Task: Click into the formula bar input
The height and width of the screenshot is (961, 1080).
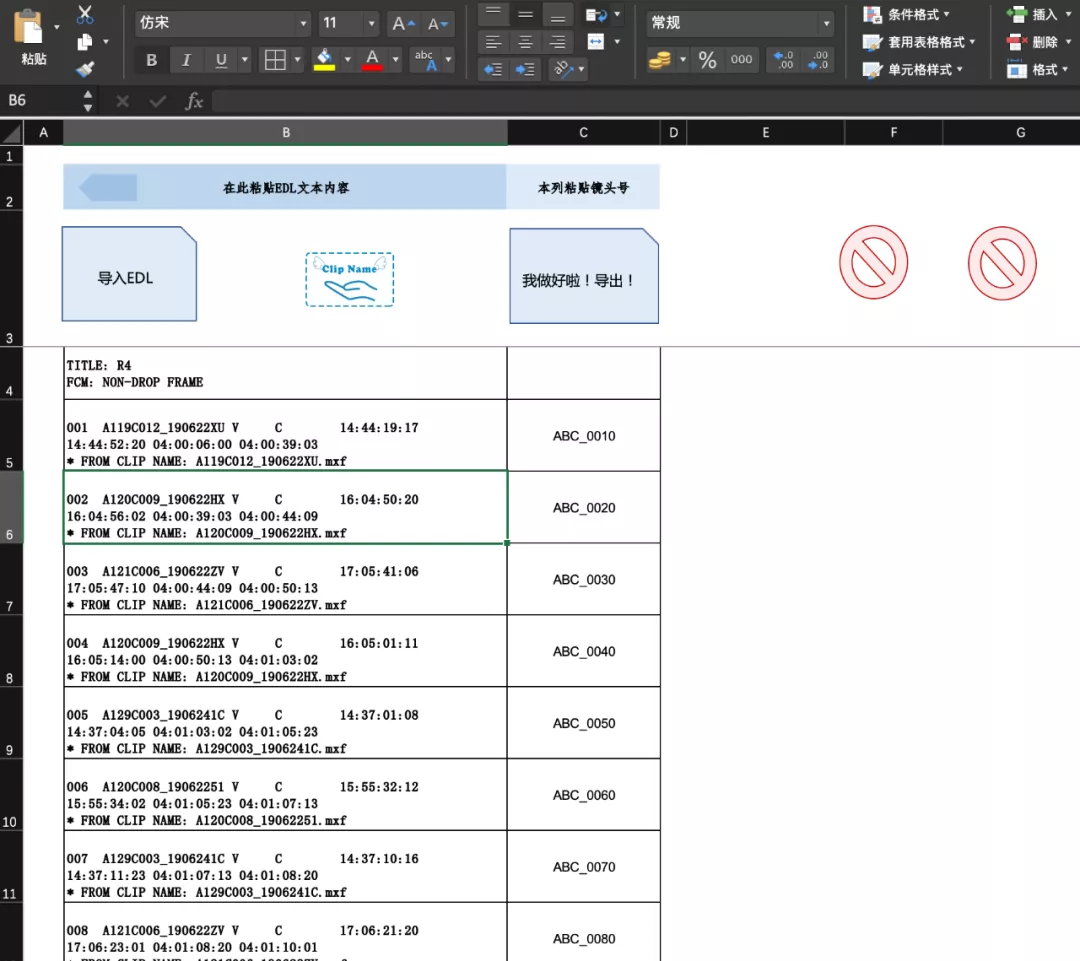Action: click(646, 102)
